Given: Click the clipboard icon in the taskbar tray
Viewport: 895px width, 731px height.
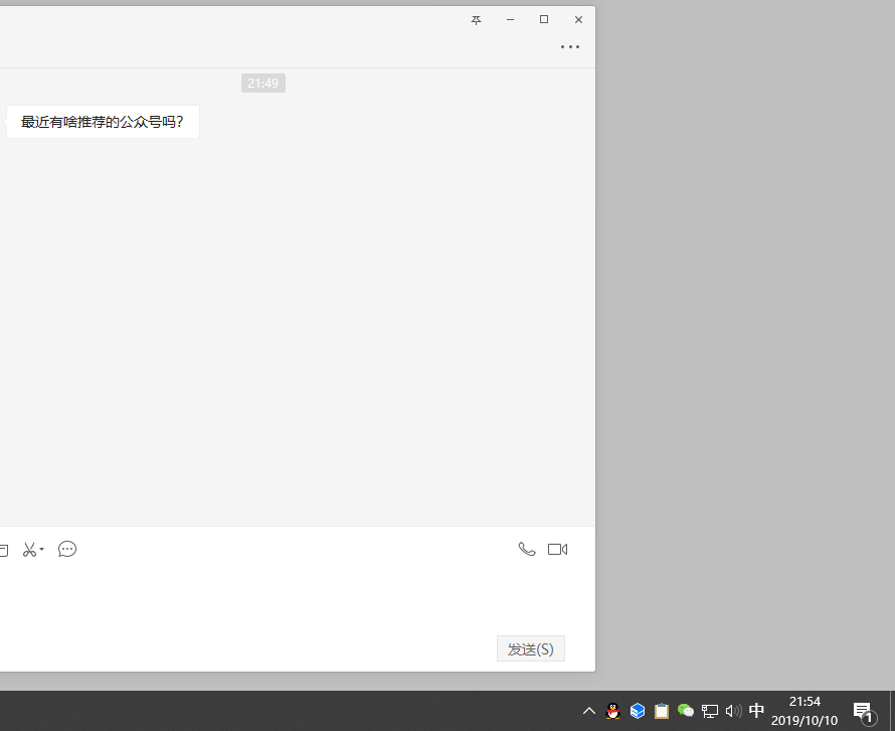Looking at the screenshot, I should pyautogui.click(x=661, y=710).
